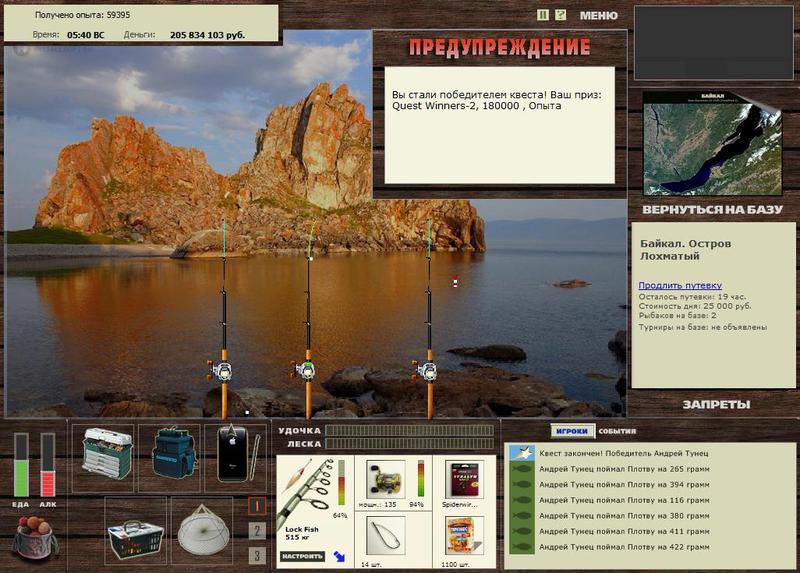The width and height of the screenshot is (800, 573).
Task: Click the ЕДА green food gauge
Action: click(x=21, y=465)
